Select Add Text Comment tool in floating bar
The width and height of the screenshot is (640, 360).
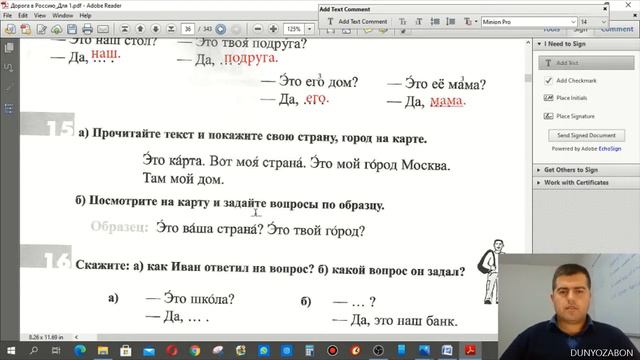[357, 22]
